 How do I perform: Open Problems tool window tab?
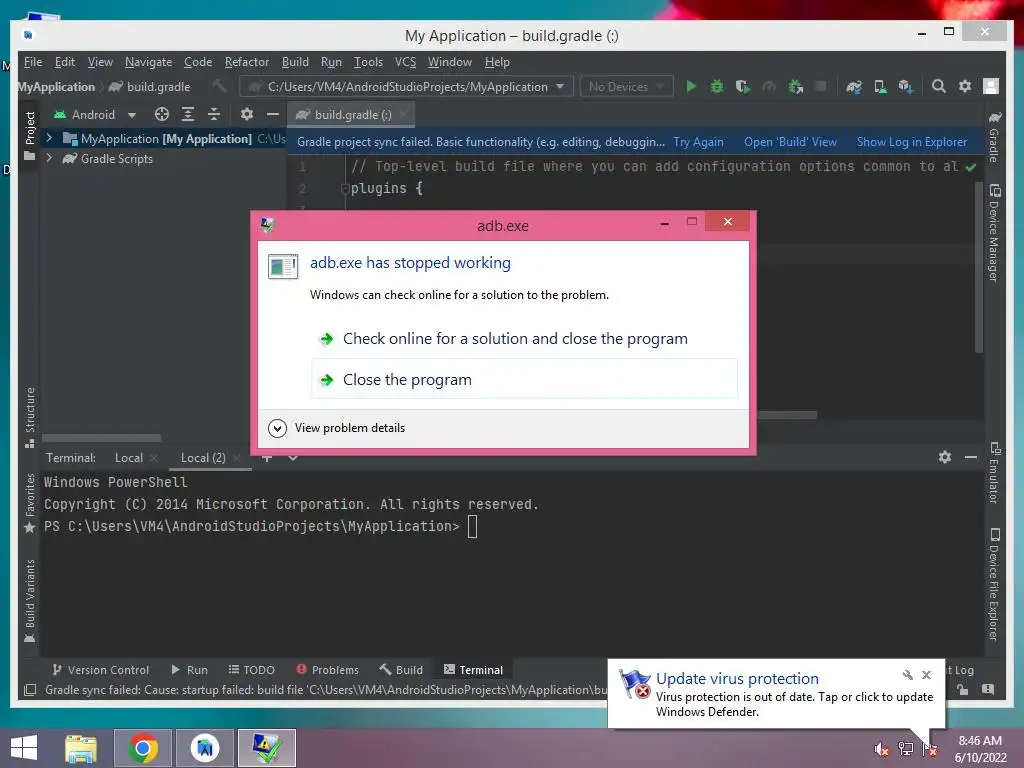click(x=328, y=669)
